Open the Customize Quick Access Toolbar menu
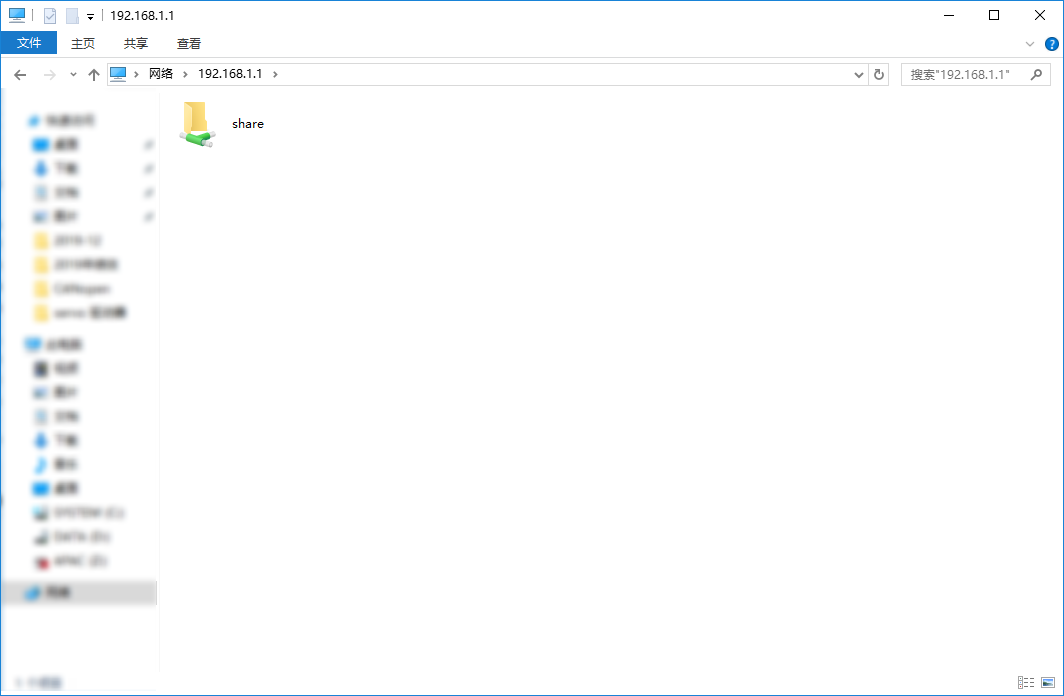The image size is (1064, 696). point(90,15)
